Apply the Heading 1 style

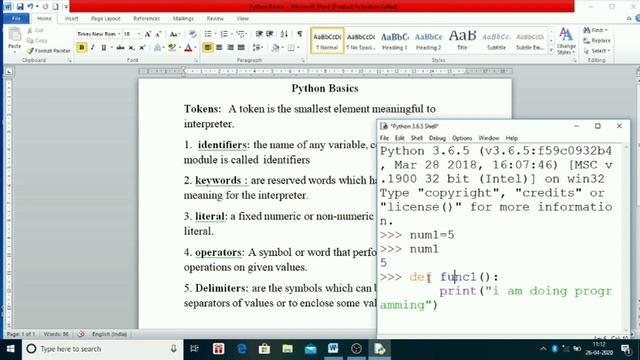click(395, 41)
